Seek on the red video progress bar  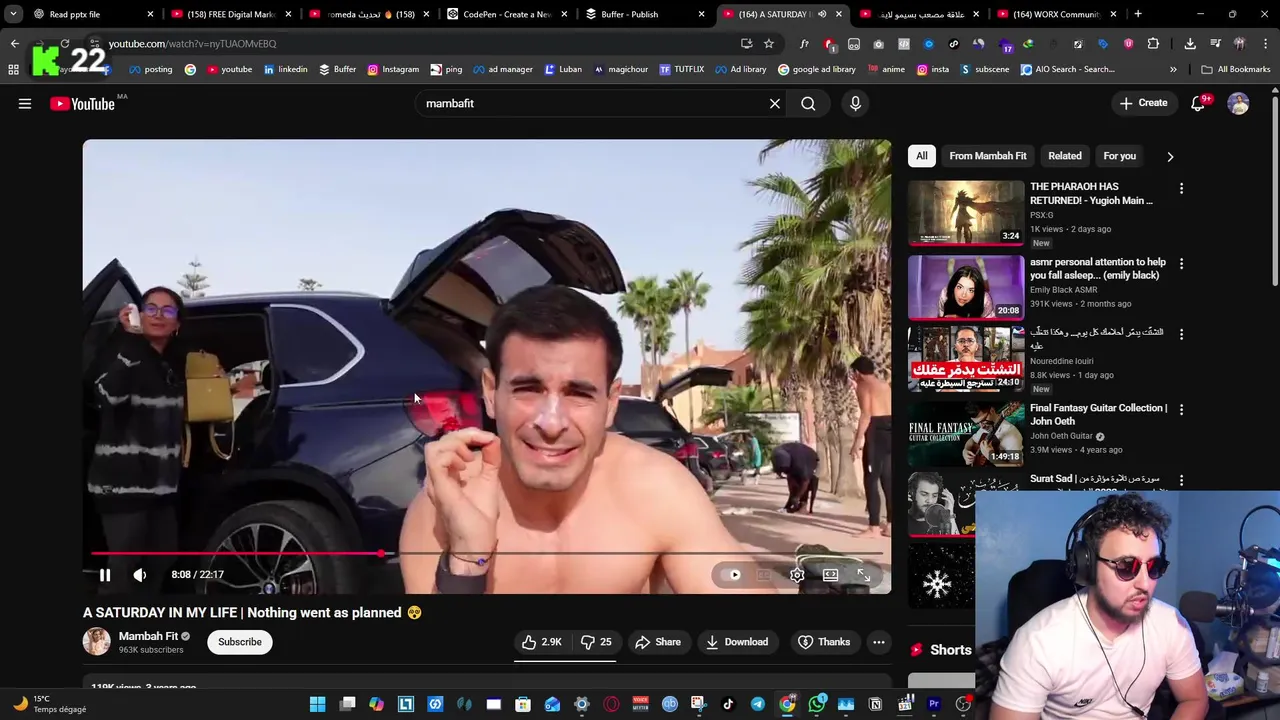[487, 553]
